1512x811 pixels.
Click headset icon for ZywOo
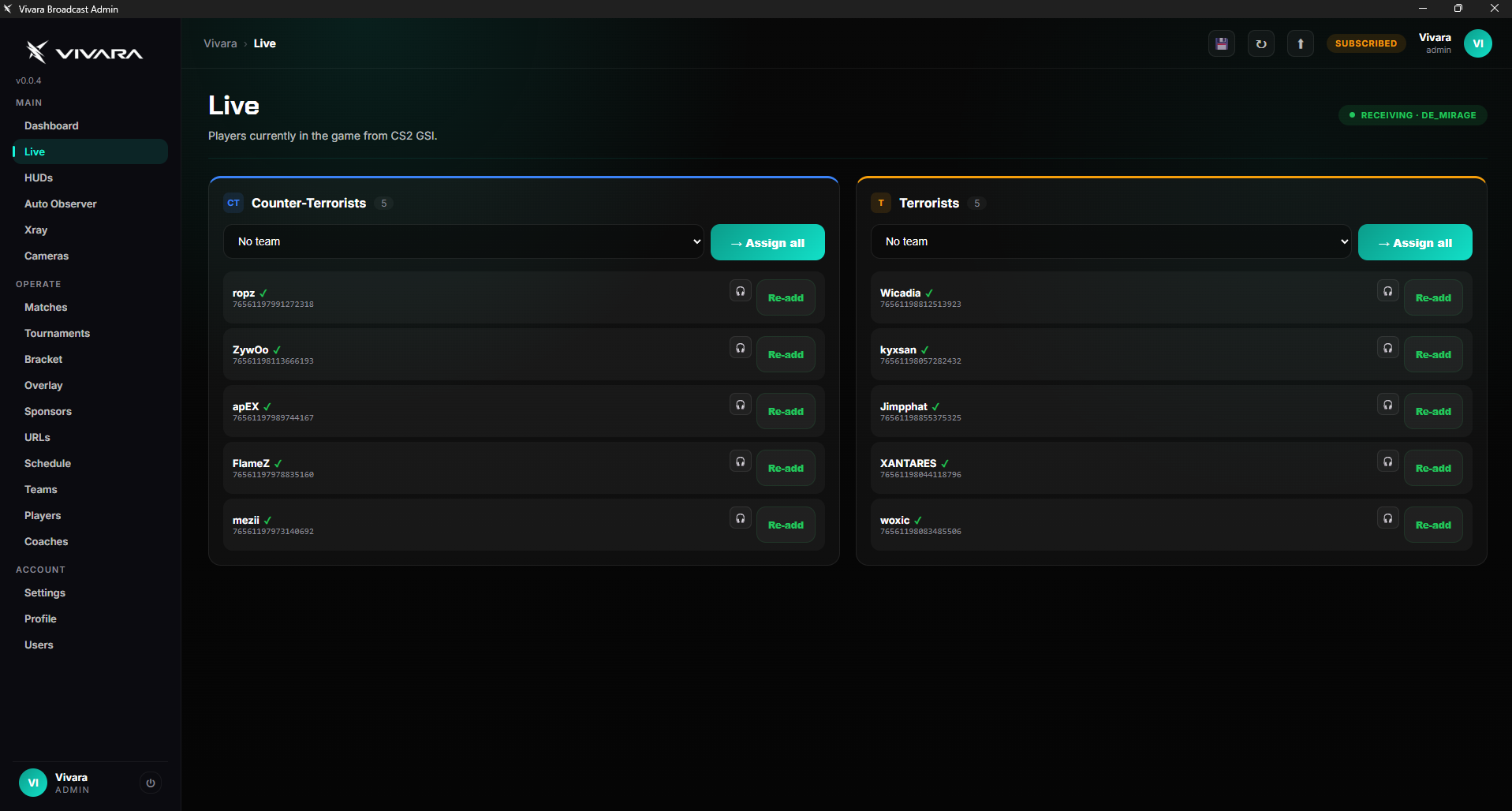click(741, 348)
